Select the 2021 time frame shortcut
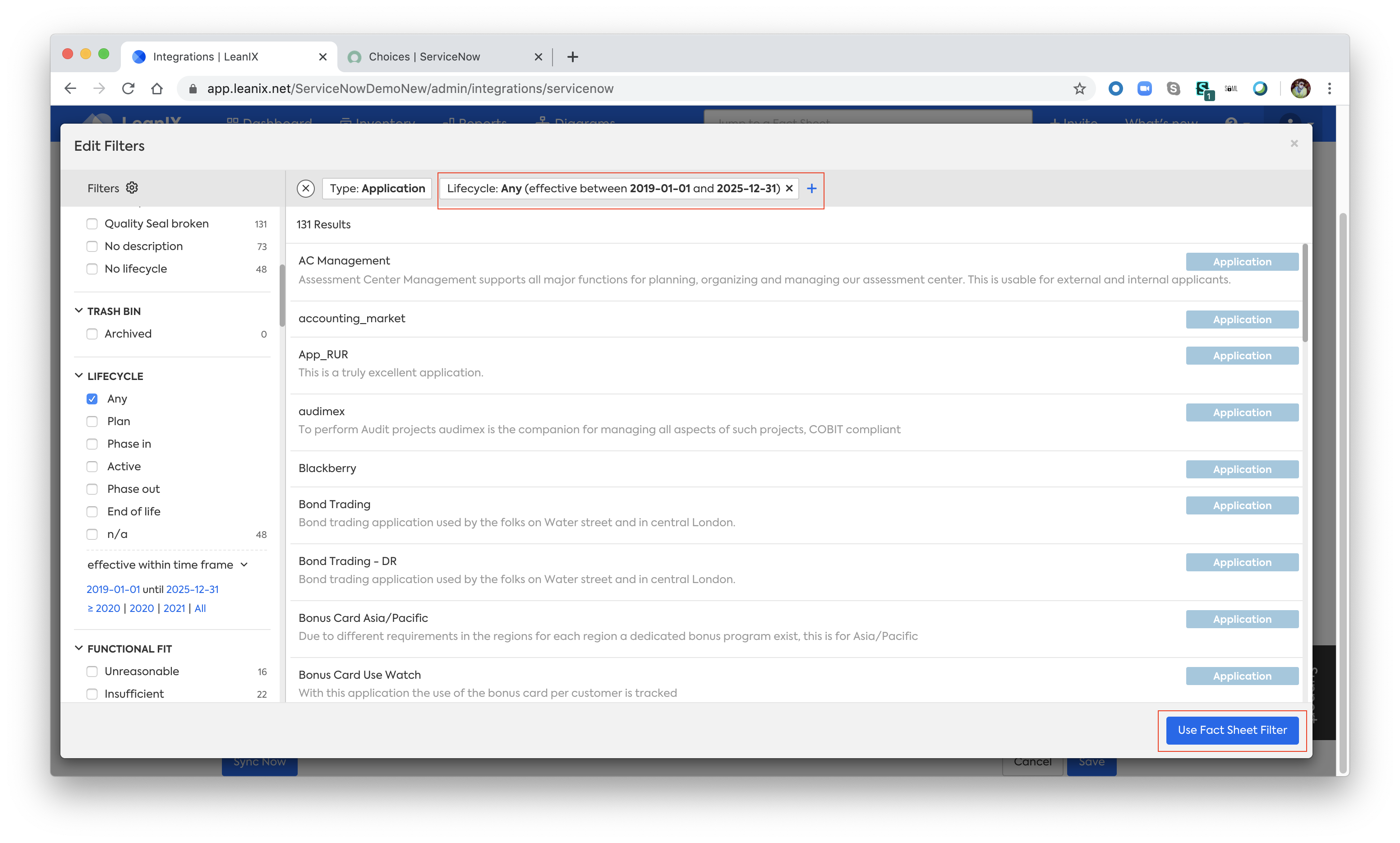 174,608
